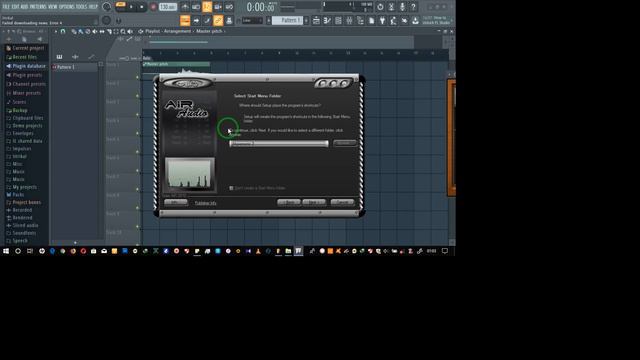Image resolution: width=640 pixels, height=360 pixels.
Task: Select the playlist mute tool
Action: click(x=95, y=31)
